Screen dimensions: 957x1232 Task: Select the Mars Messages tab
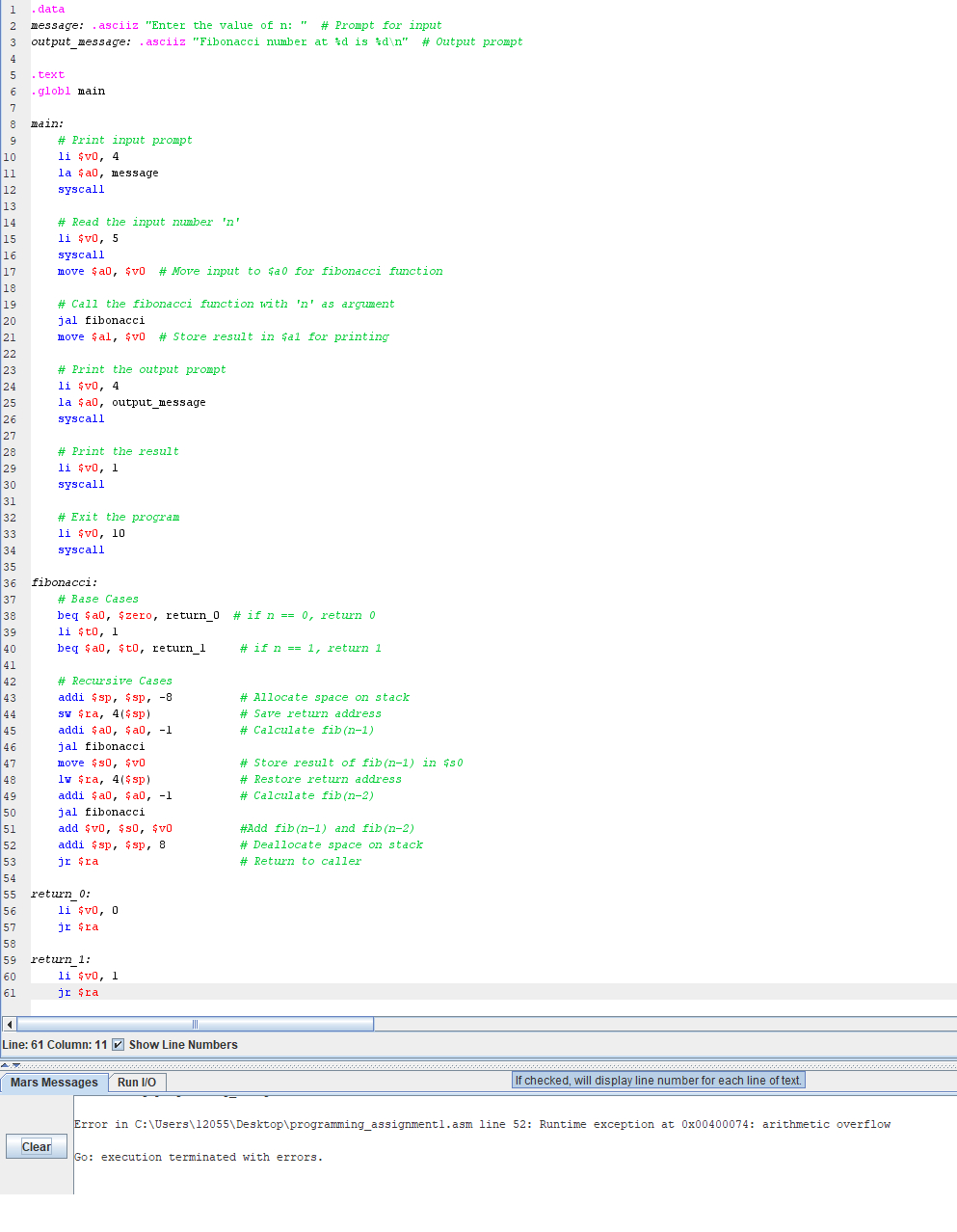(53, 1083)
